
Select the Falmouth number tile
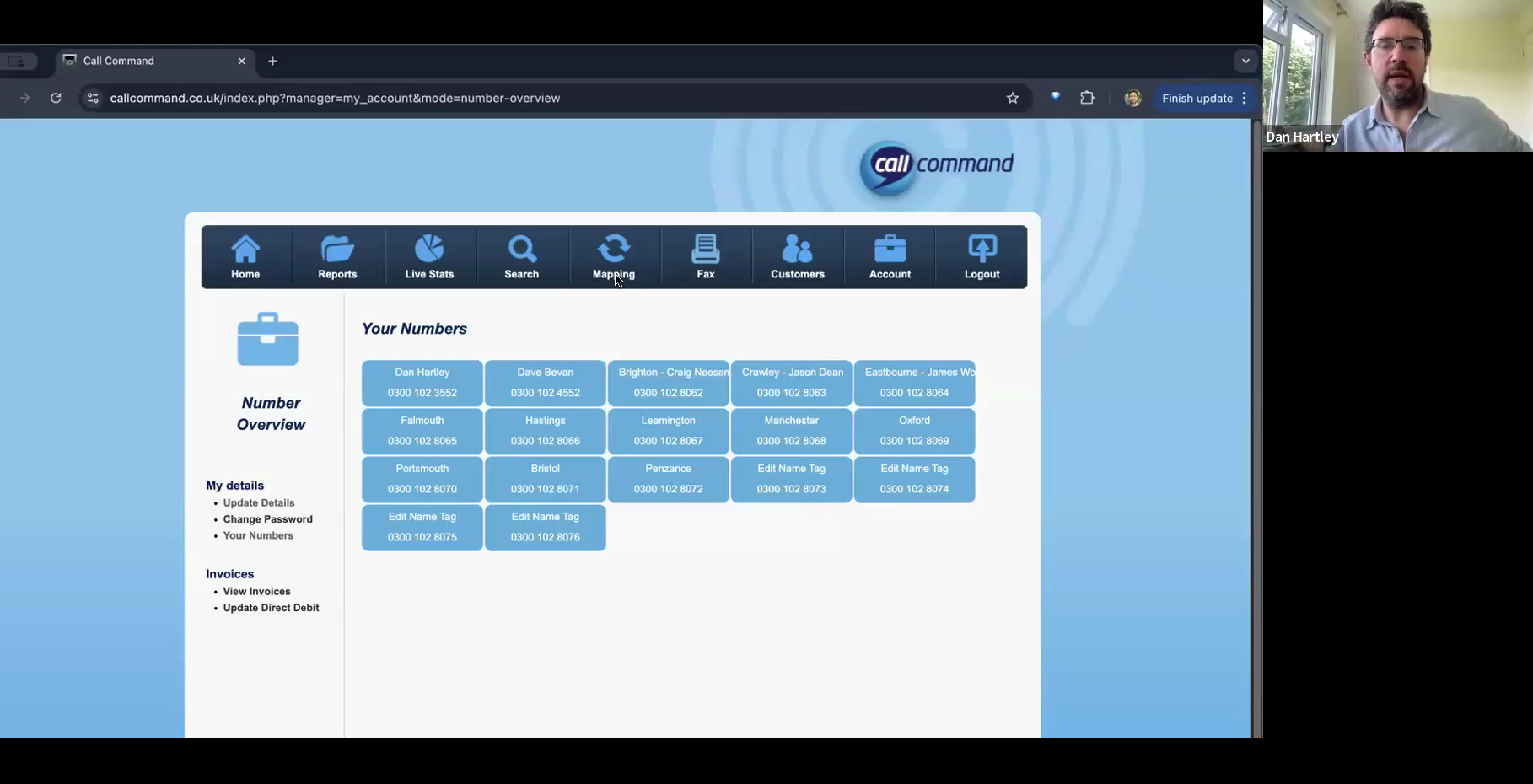pos(422,431)
